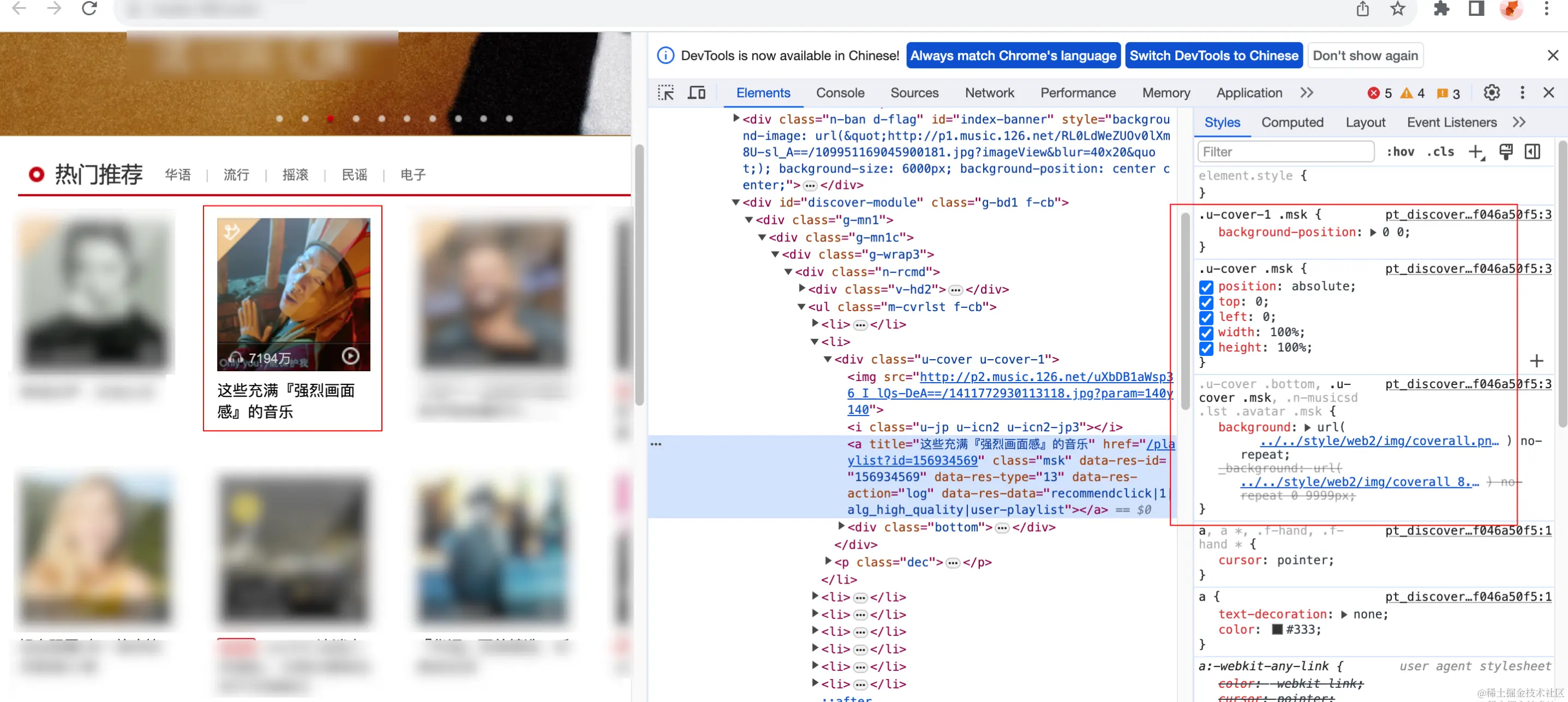The height and width of the screenshot is (702, 1568).
Task: Uncheck the position: absolute property
Action: click(1206, 287)
